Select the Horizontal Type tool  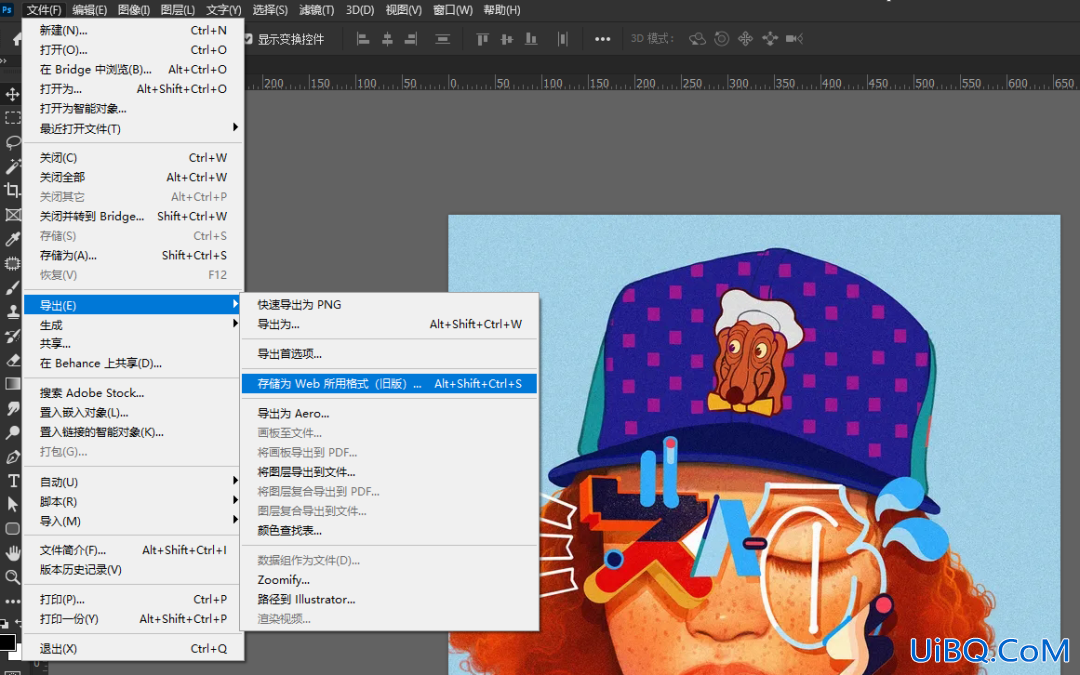(x=12, y=481)
